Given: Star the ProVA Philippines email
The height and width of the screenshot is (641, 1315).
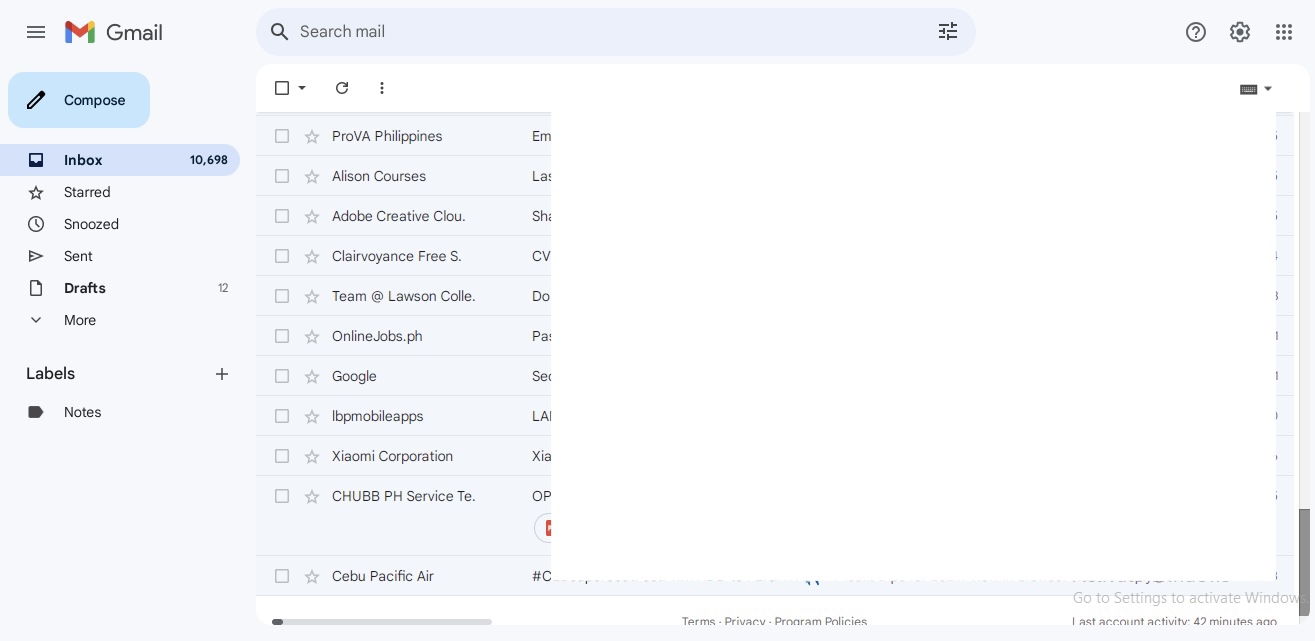Looking at the screenshot, I should tap(312, 136).
